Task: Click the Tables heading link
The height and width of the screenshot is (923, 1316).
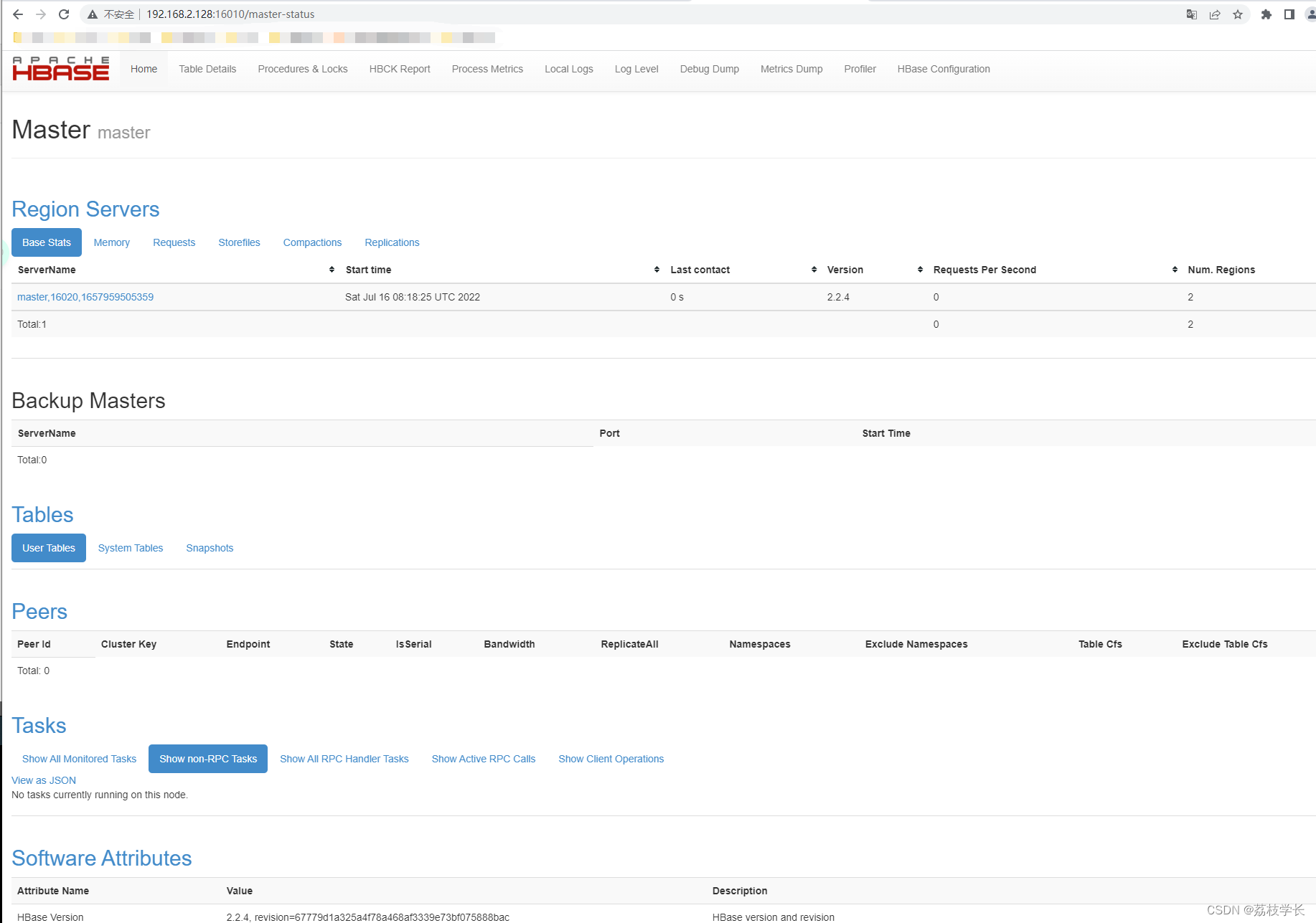Action: [x=42, y=514]
